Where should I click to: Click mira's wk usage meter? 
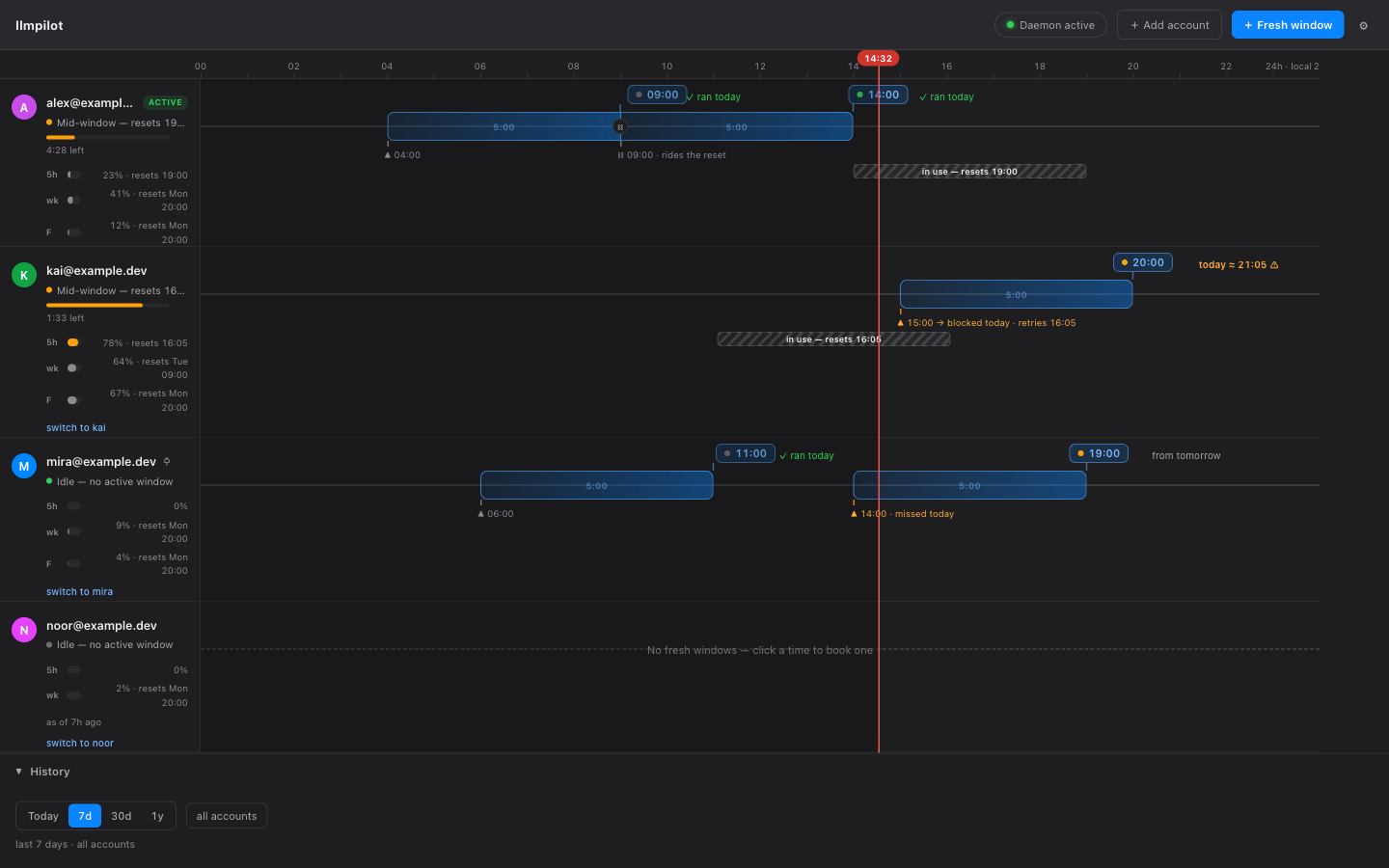(x=73, y=531)
